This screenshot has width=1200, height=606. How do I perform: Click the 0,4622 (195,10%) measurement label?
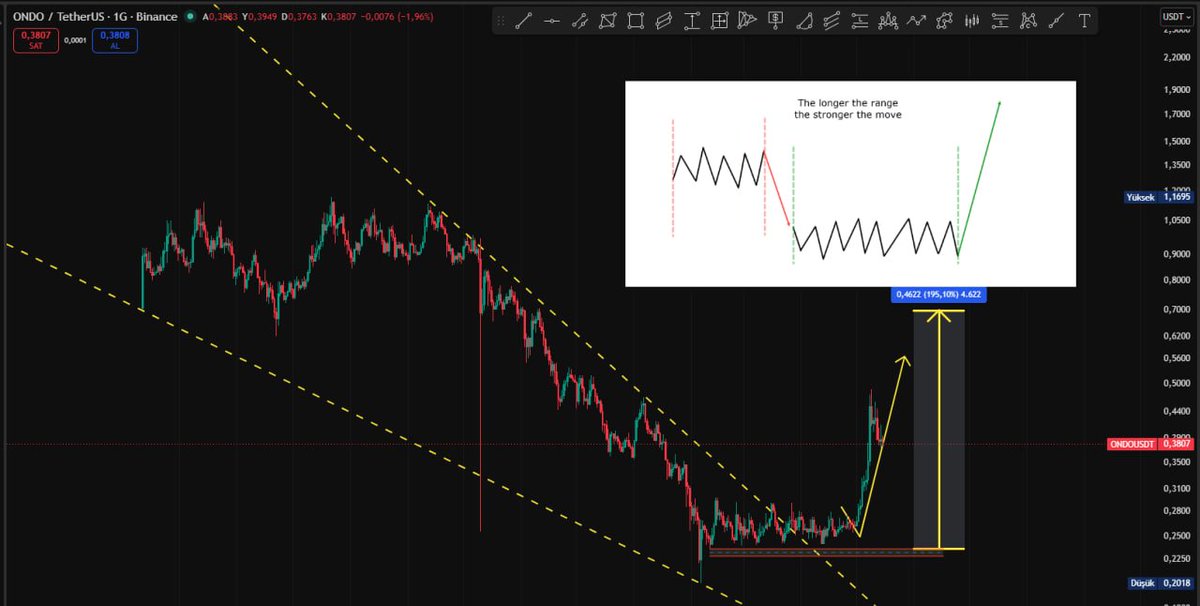click(x=940, y=294)
